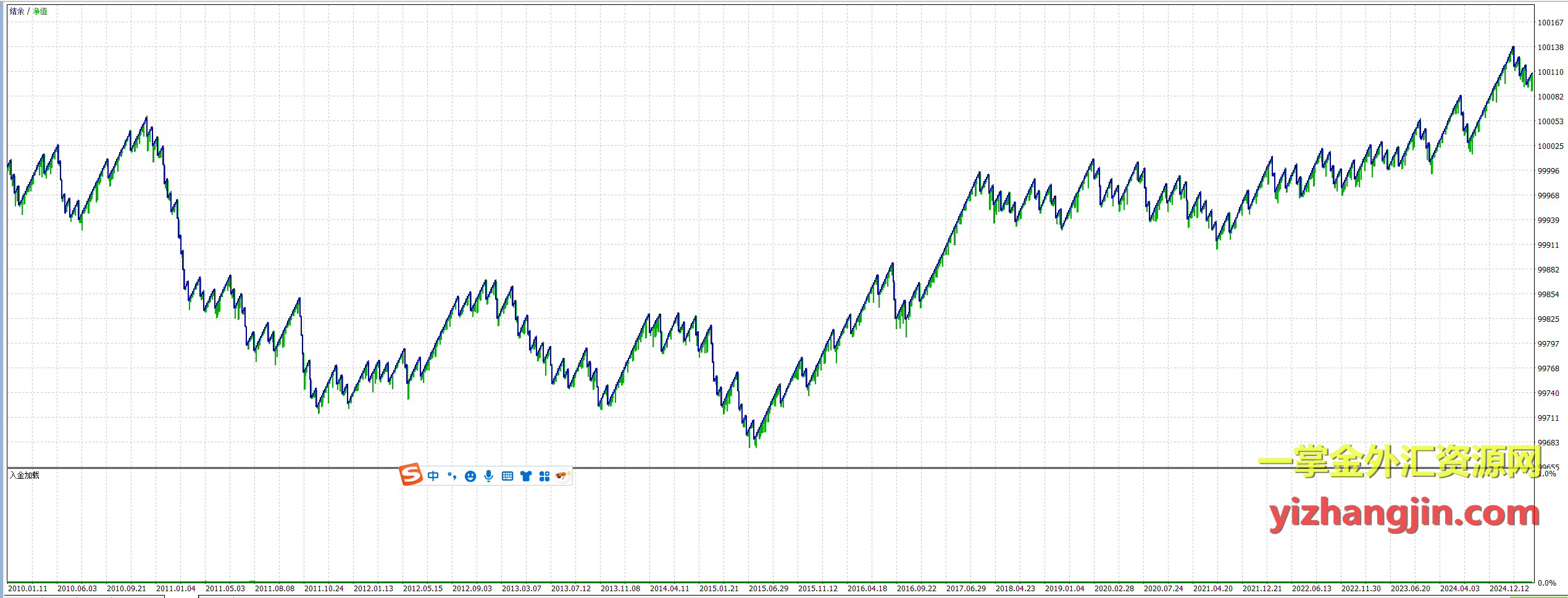Click the 结余 balance legend label
This screenshot has height=598, width=1568.
tap(17, 12)
